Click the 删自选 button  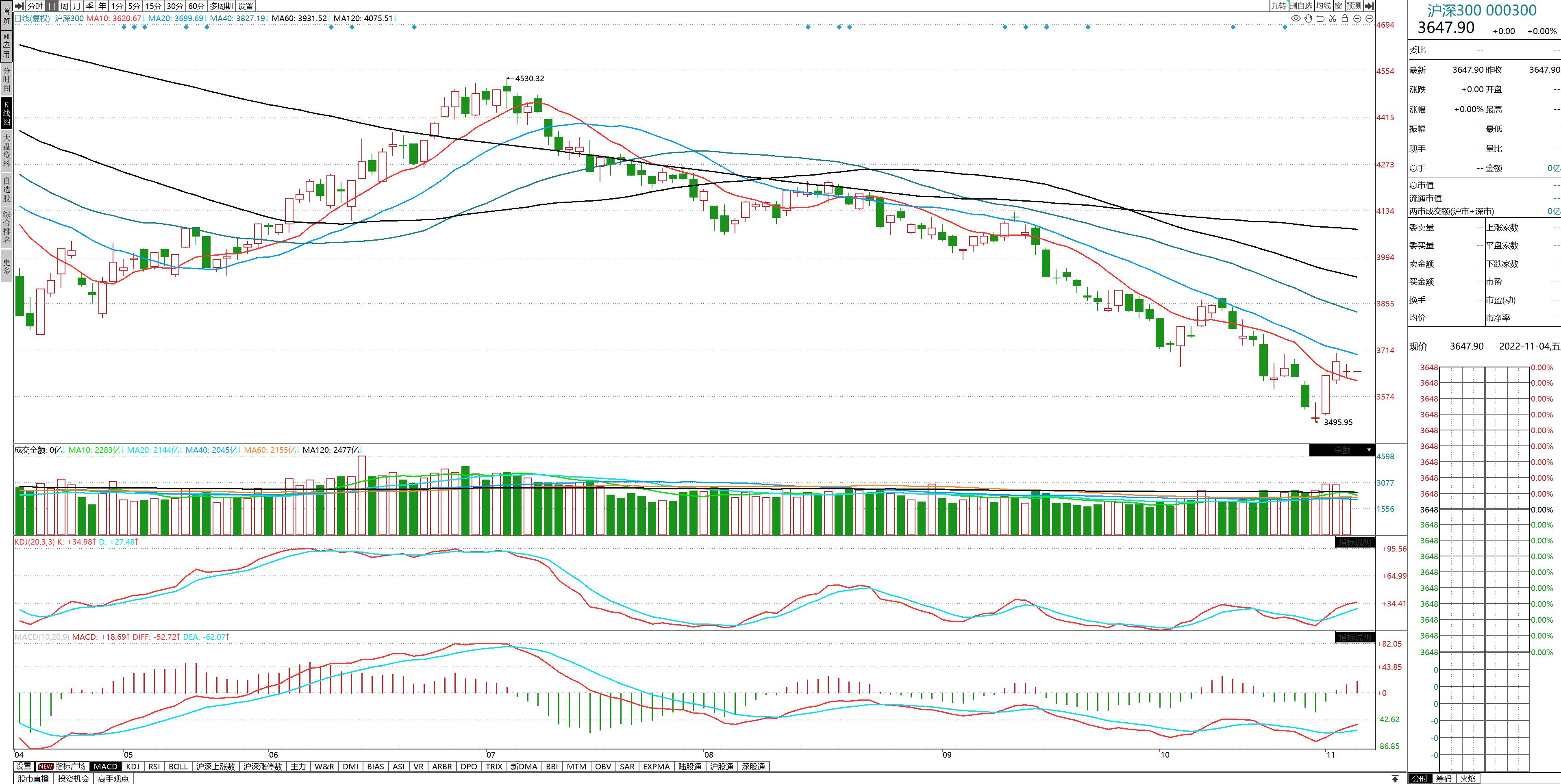1301,5
